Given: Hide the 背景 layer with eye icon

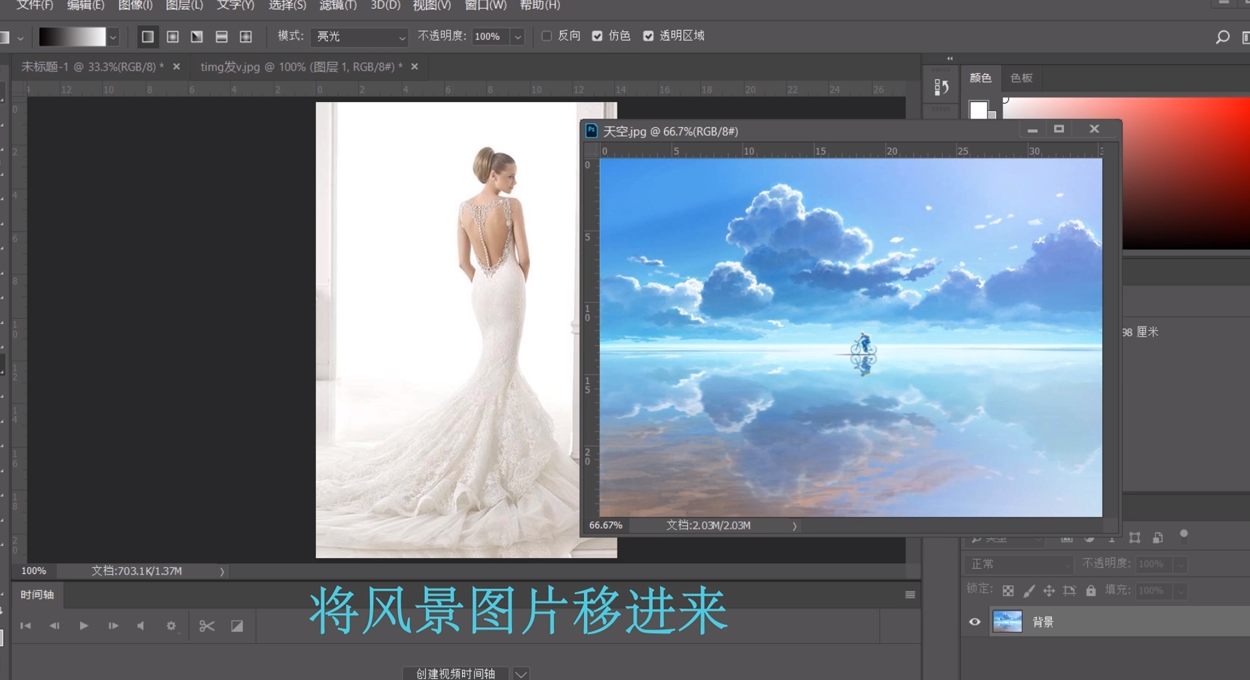Looking at the screenshot, I should click(975, 622).
